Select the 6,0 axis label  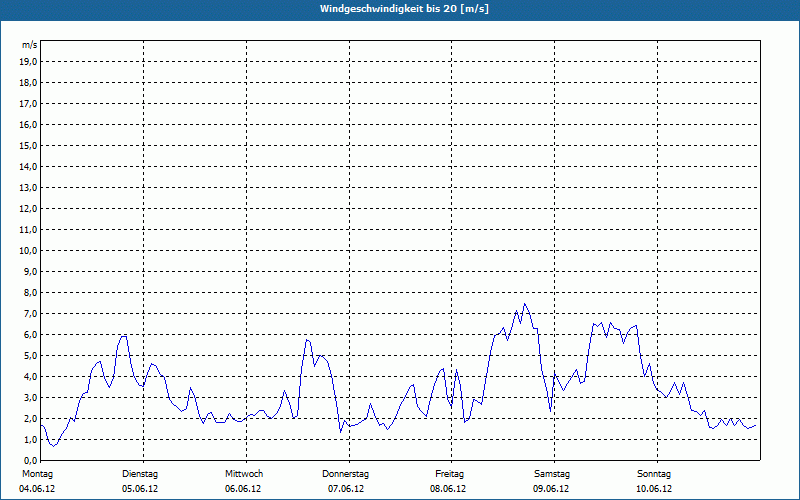[30, 335]
